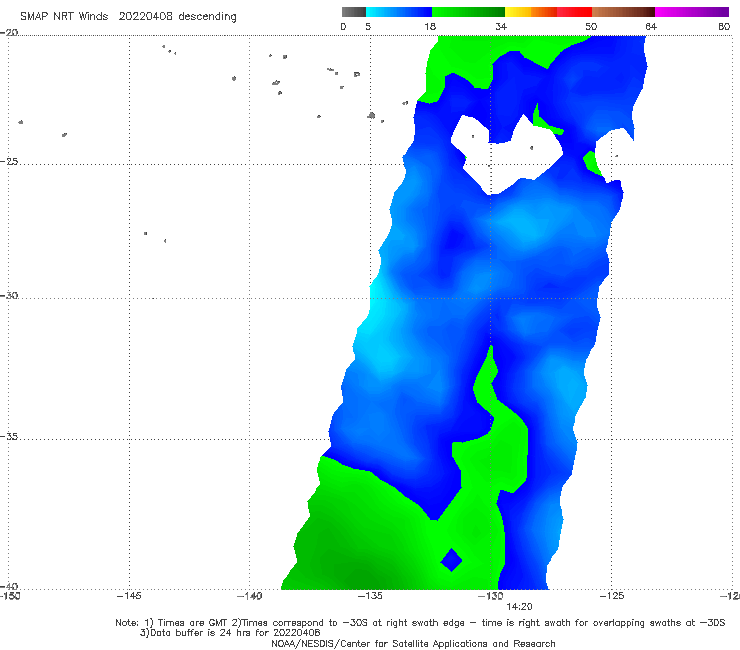Click the small blue diamond in the green area
This screenshot has width=740, height=650.
point(451,560)
